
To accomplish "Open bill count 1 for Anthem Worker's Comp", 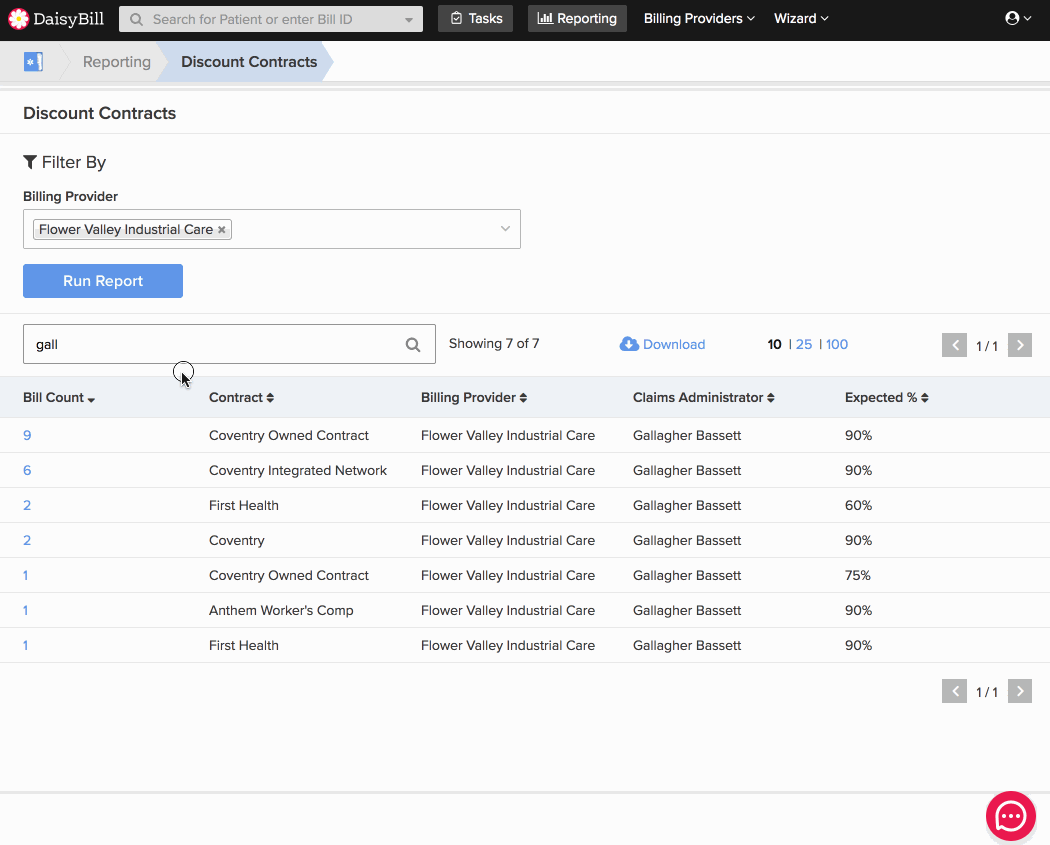I will click(25, 610).
